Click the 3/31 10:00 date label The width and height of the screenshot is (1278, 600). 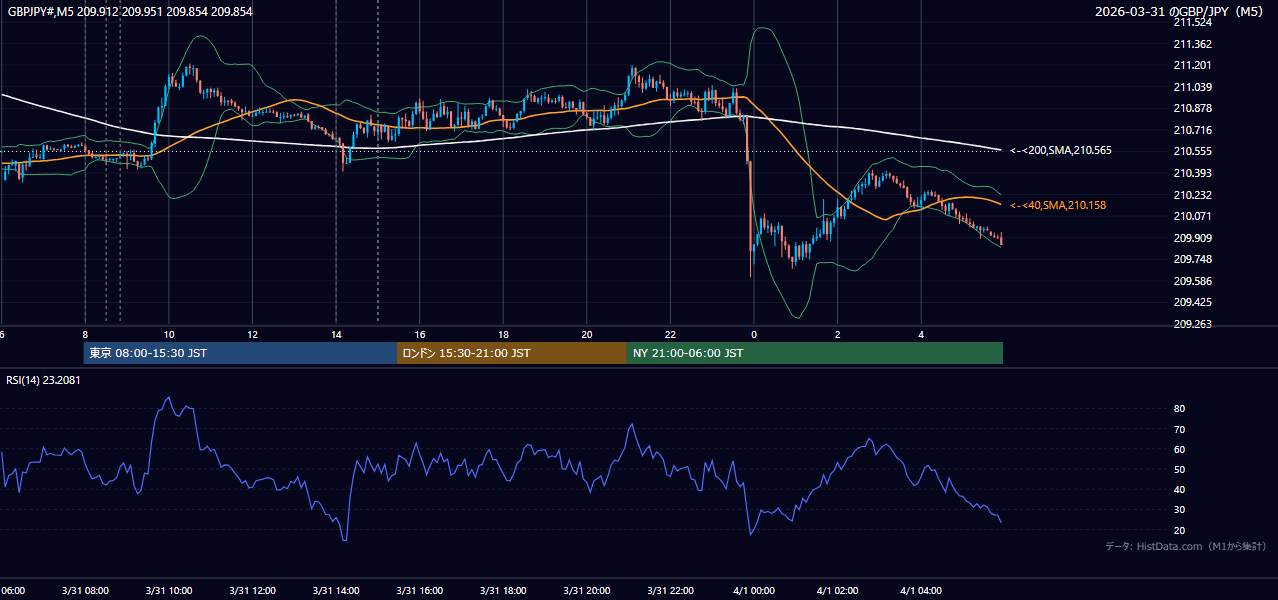click(x=169, y=591)
